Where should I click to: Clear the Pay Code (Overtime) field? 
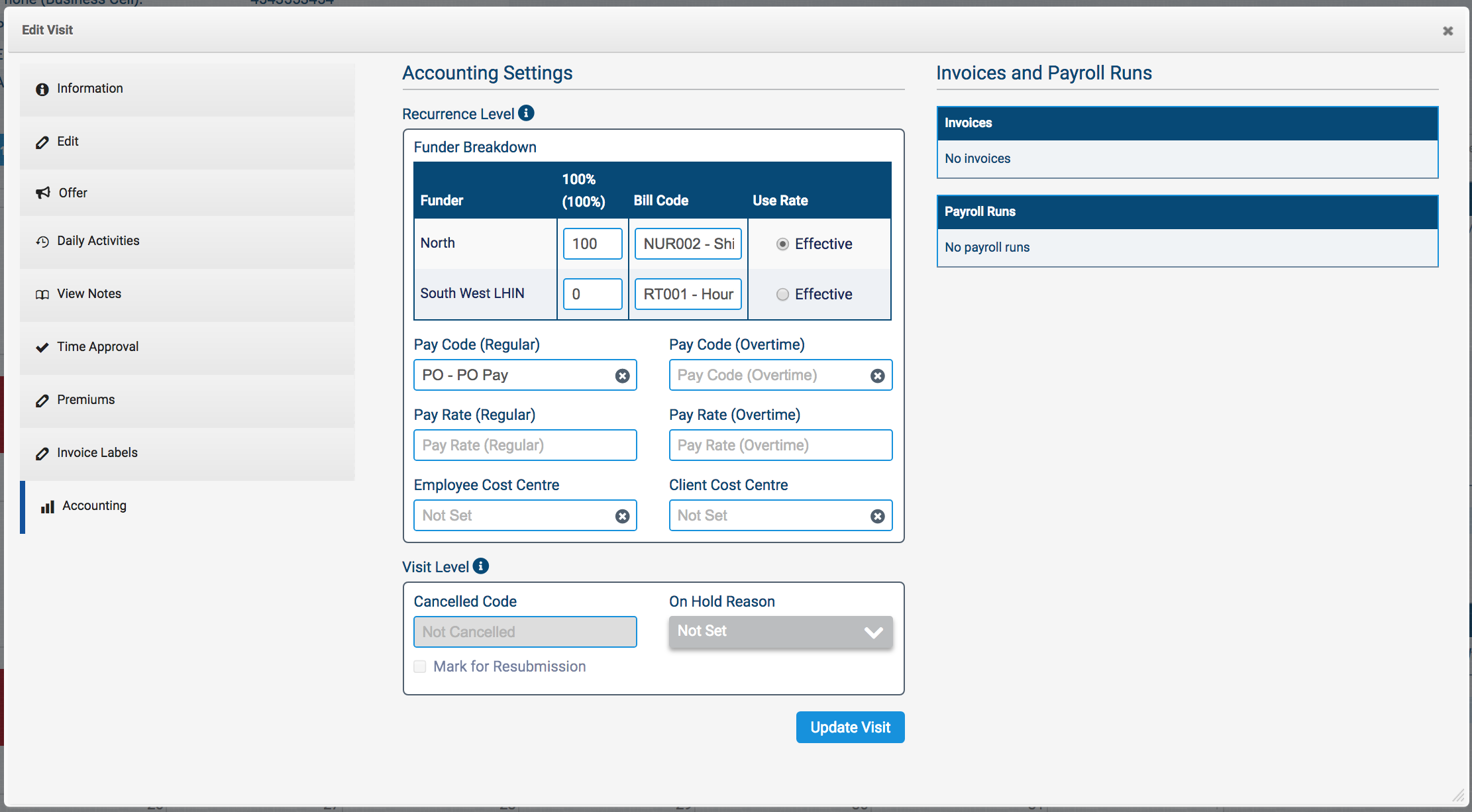coord(877,376)
